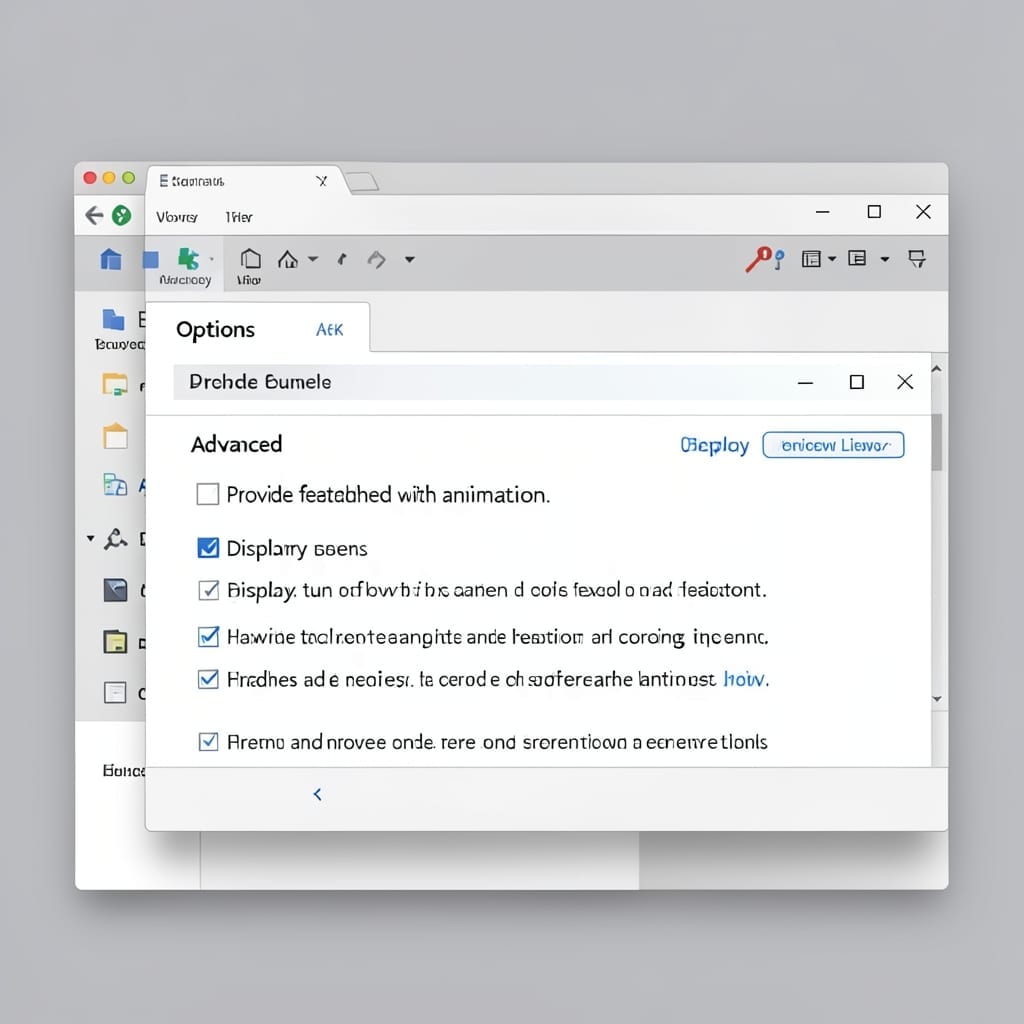
Task: Click the red pin key icon
Action: (x=760, y=259)
